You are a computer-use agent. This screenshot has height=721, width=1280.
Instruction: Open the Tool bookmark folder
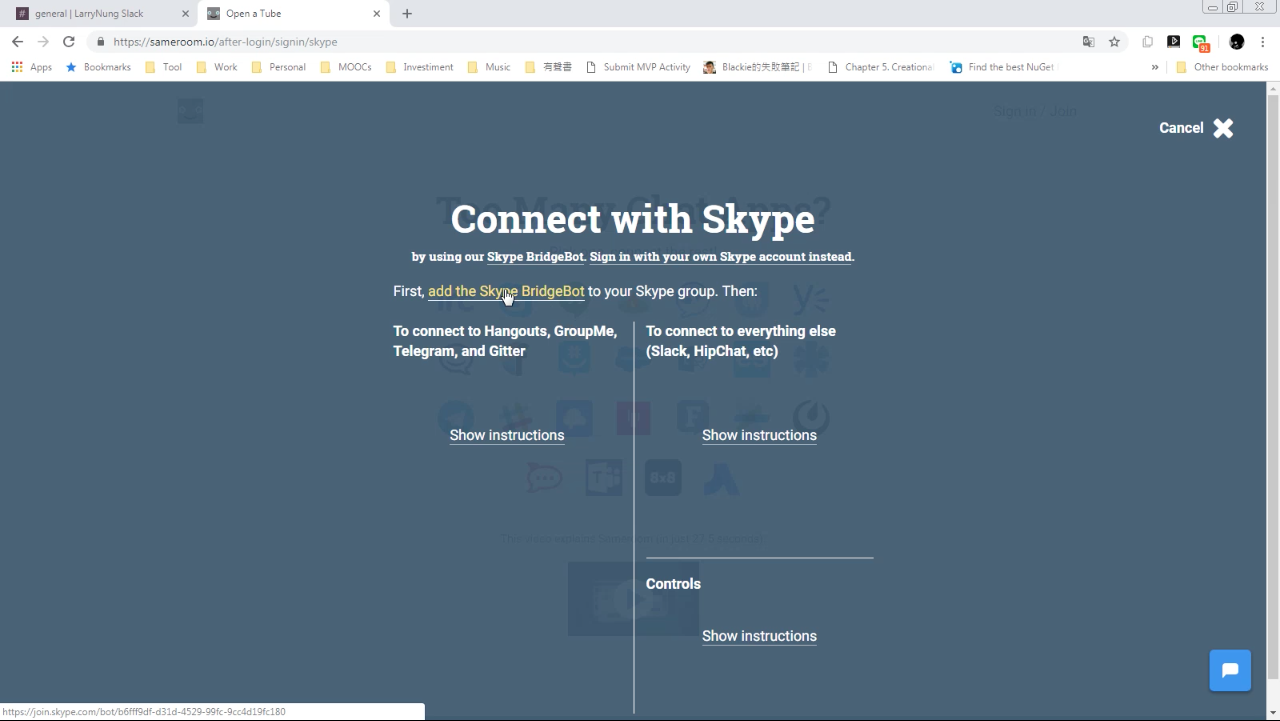click(x=164, y=67)
